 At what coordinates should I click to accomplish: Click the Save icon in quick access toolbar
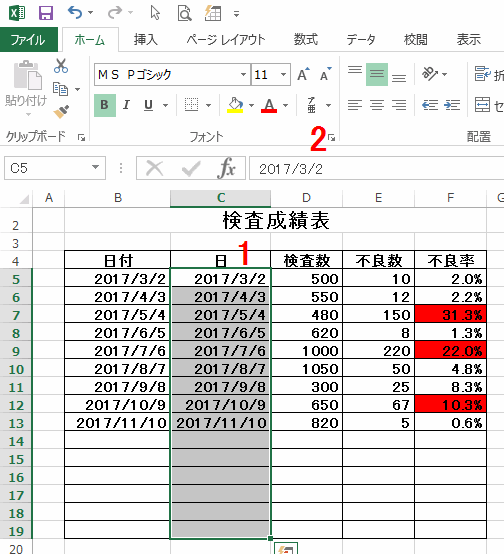click(x=46, y=13)
